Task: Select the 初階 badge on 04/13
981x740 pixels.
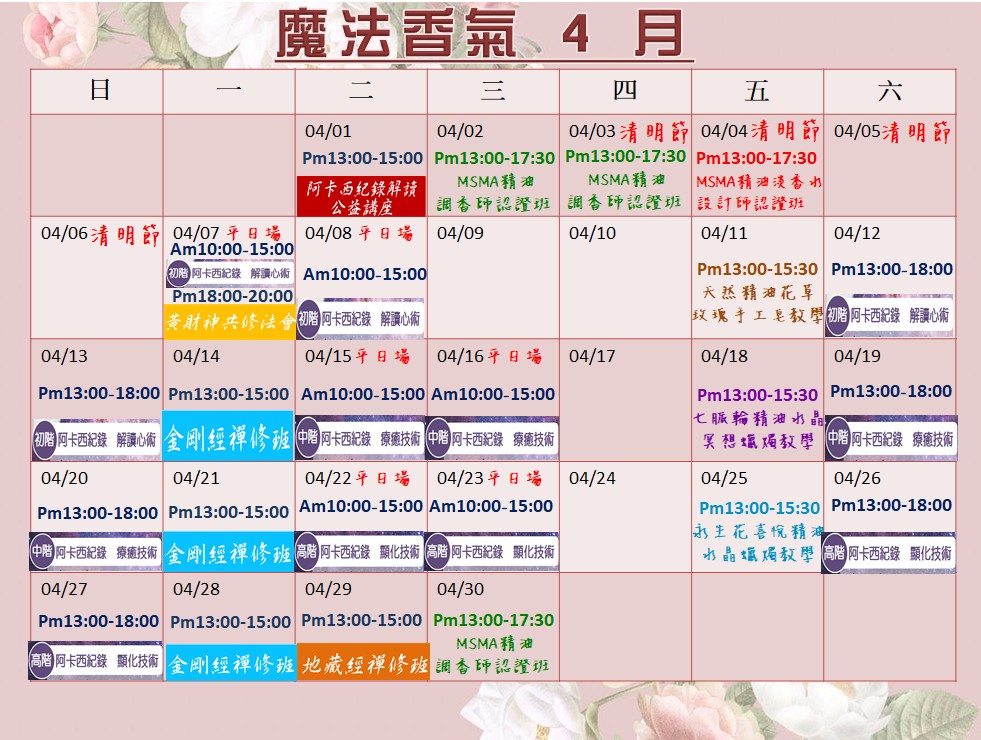Action: 44,439
